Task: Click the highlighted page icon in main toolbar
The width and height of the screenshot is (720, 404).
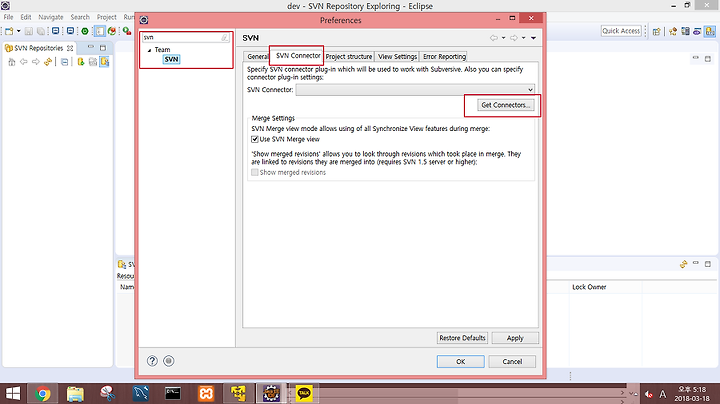Action: pyautogui.click(x=99, y=31)
